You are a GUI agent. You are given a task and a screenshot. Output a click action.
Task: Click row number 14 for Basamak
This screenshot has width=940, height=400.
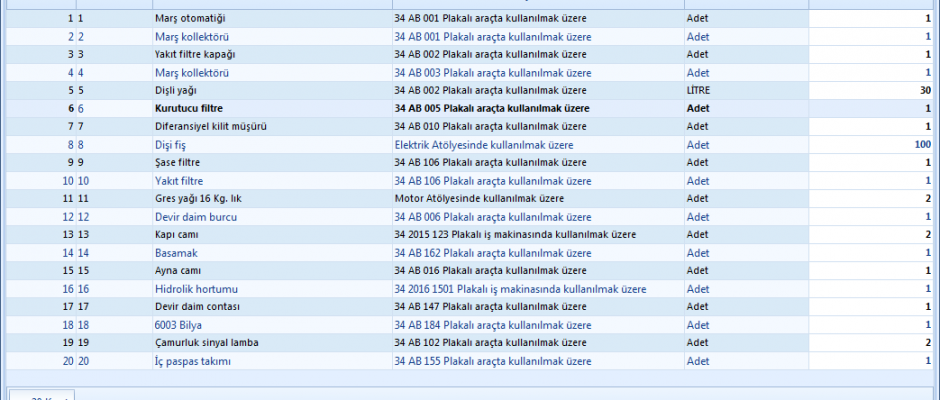68,253
